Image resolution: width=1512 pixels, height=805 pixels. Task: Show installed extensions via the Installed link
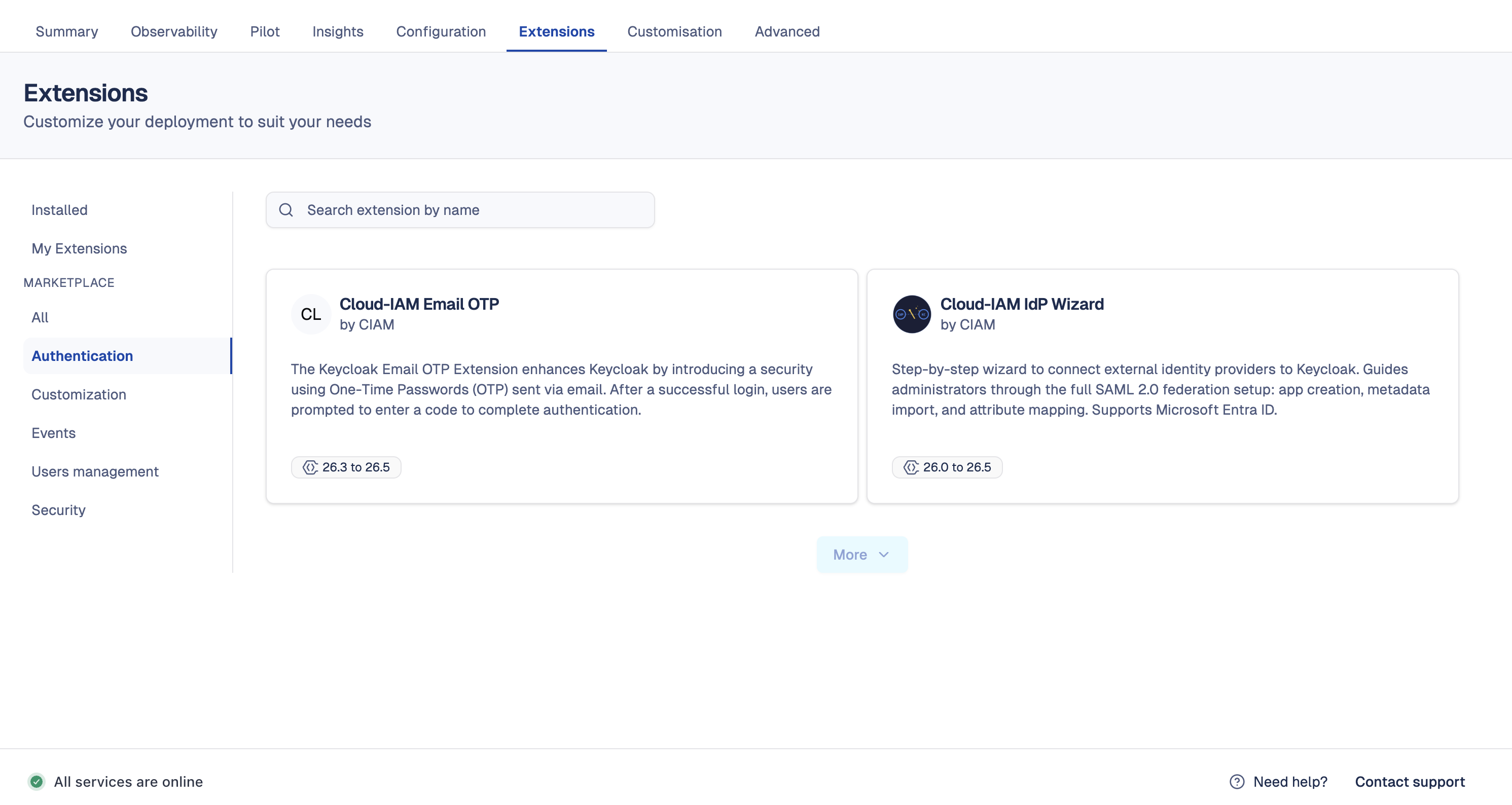pyautogui.click(x=59, y=209)
